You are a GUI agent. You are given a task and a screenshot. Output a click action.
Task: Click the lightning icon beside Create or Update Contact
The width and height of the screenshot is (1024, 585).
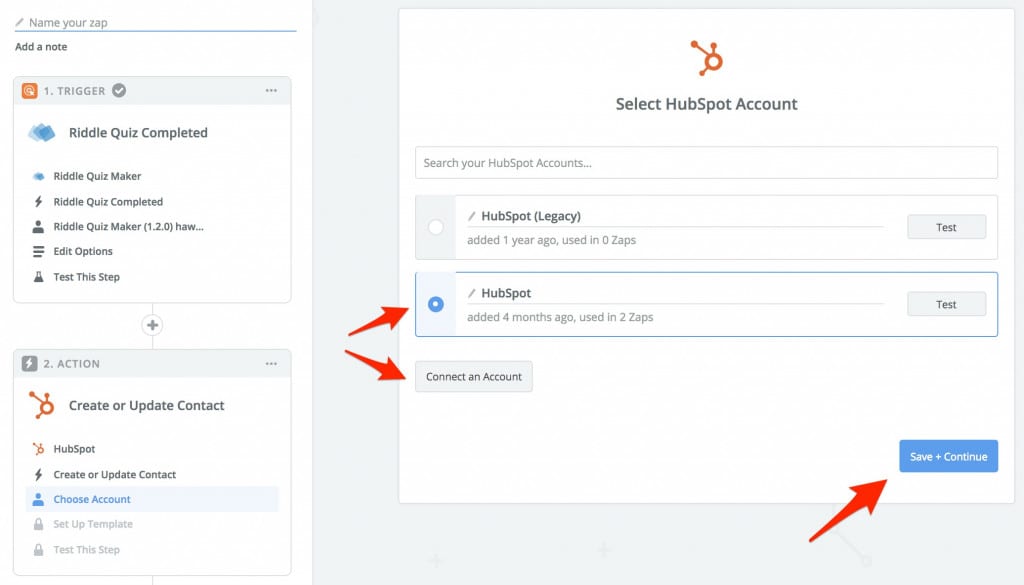(39, 475)
